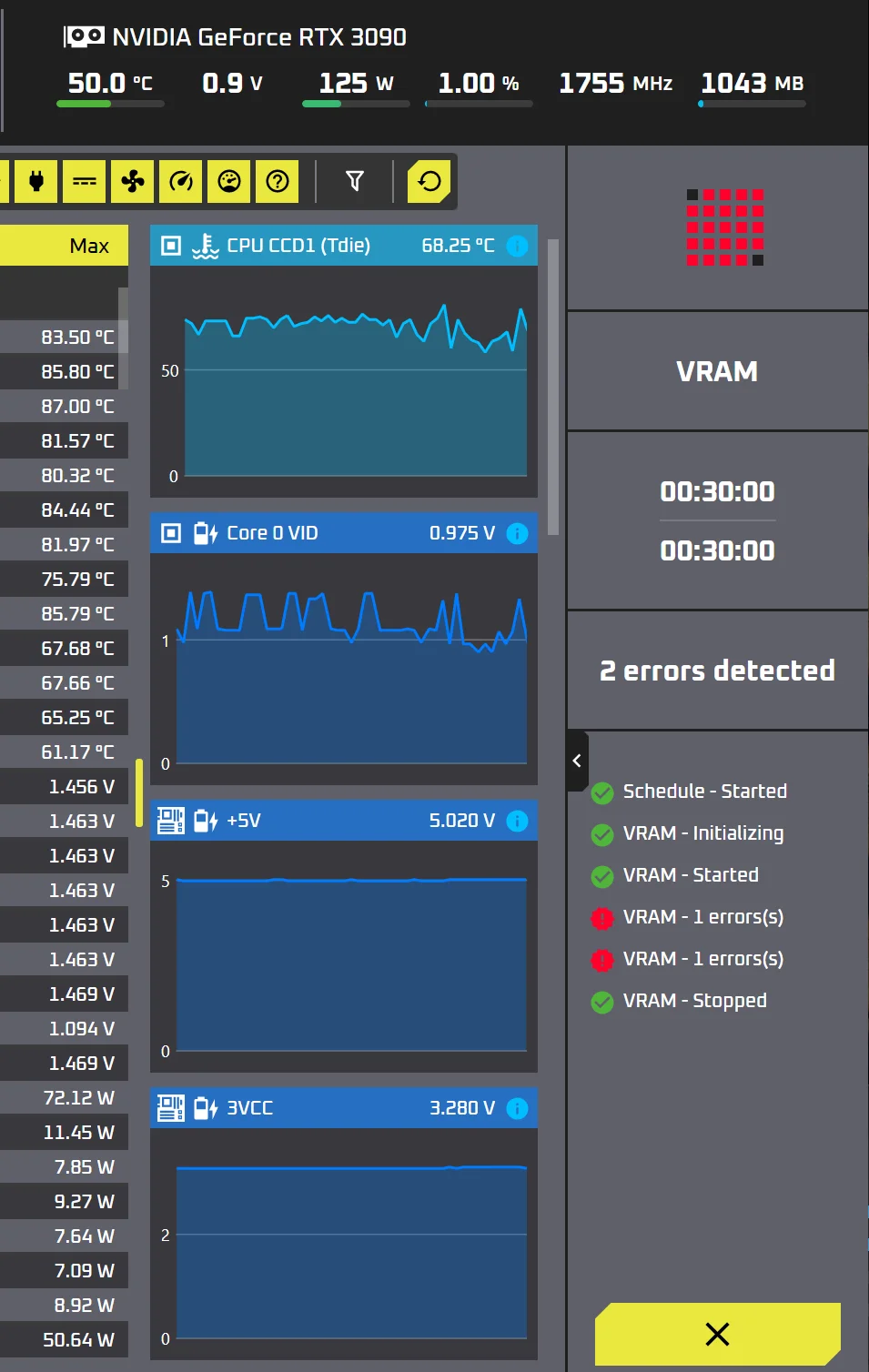
Task: Toggle the power sensors filter (plug icon)
Action: click(x=36, y=181)
